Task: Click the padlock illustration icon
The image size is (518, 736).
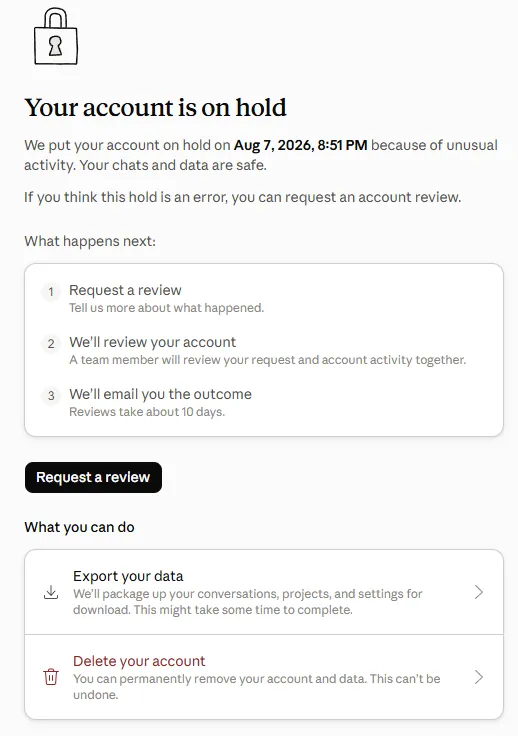Action: click(x=56, y=36)
